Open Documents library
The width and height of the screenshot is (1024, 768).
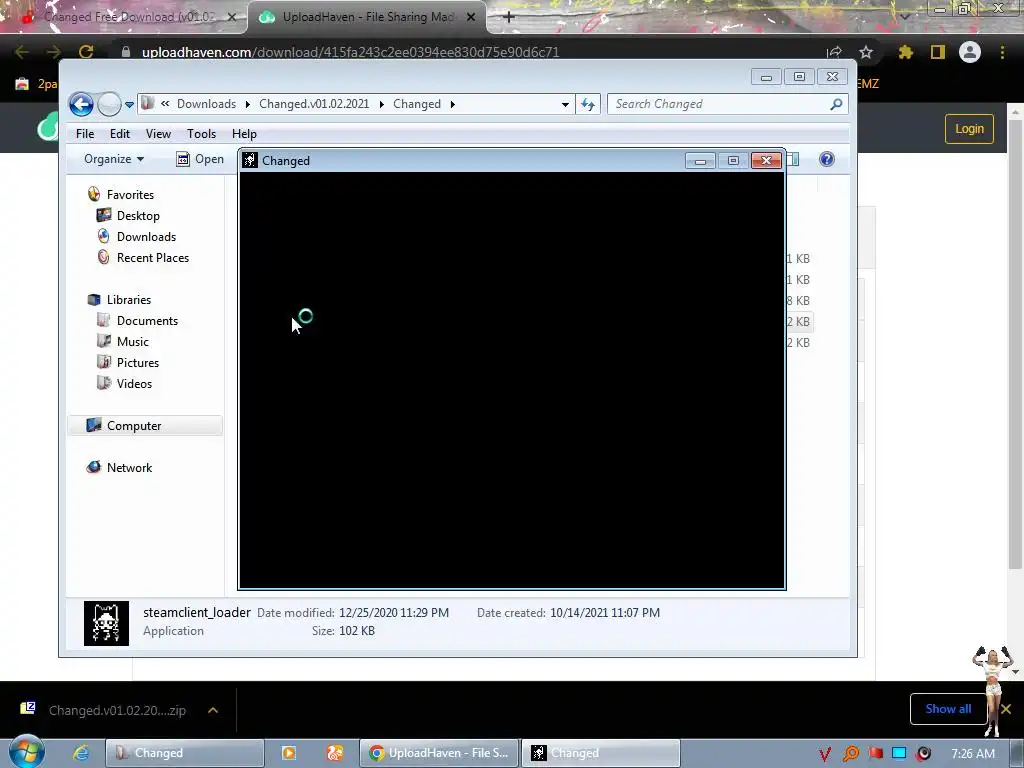tap(147, 321)
